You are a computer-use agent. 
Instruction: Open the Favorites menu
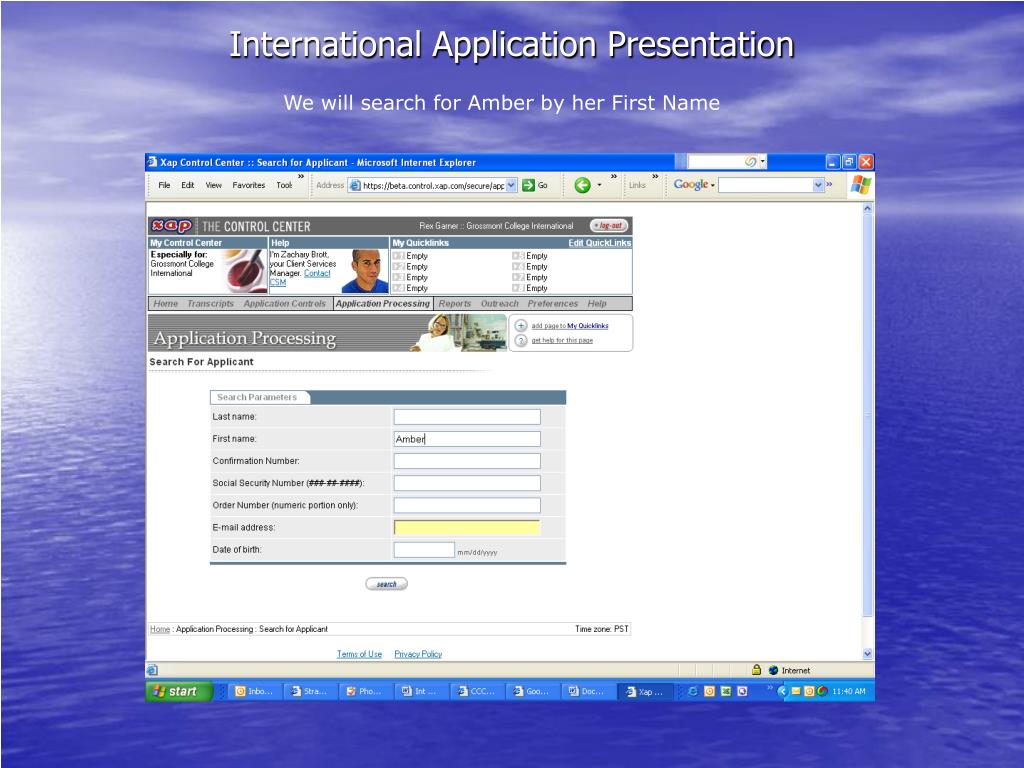(x=249, y=185)
